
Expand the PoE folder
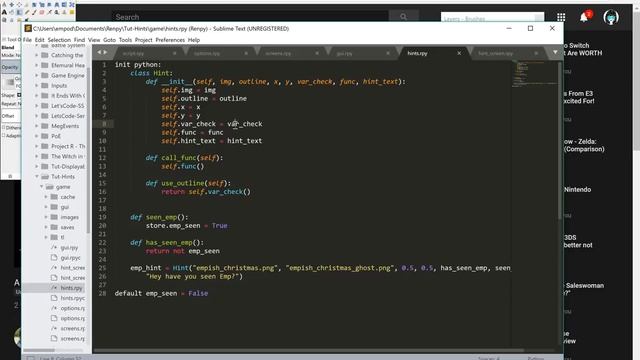click(x=37, y=136)
